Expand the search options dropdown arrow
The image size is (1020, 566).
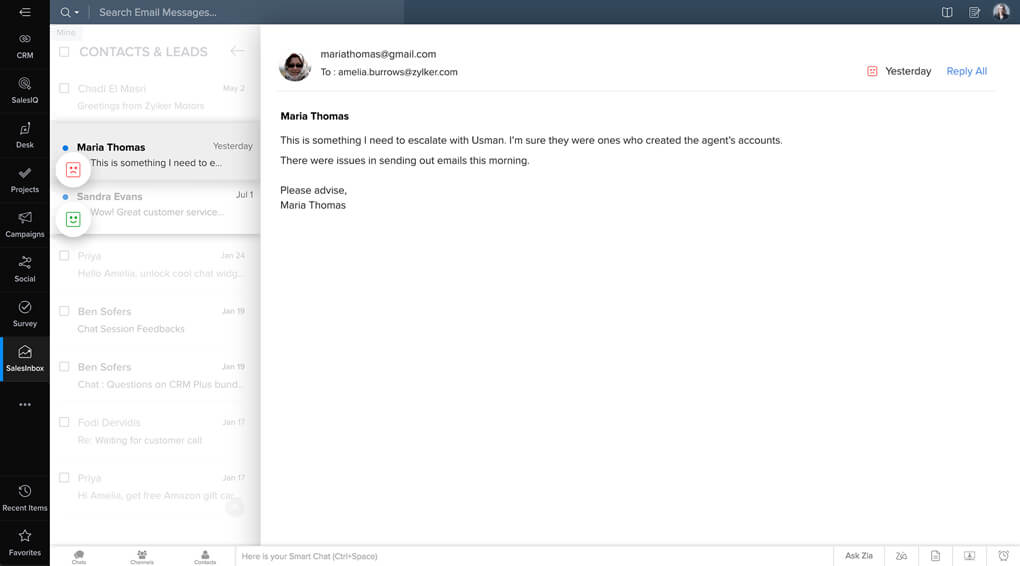point(77,12)
